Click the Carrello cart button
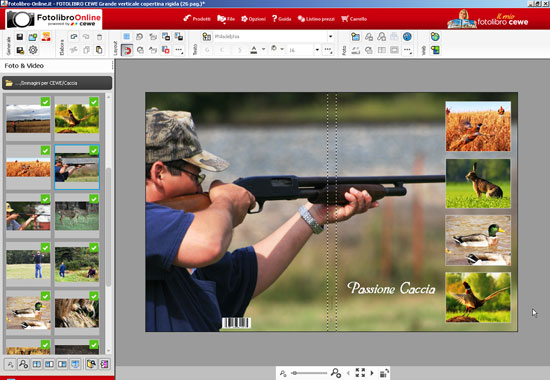The height and width of the screenshot is (380, 550). pyautogui.click(x=354, y=19)
